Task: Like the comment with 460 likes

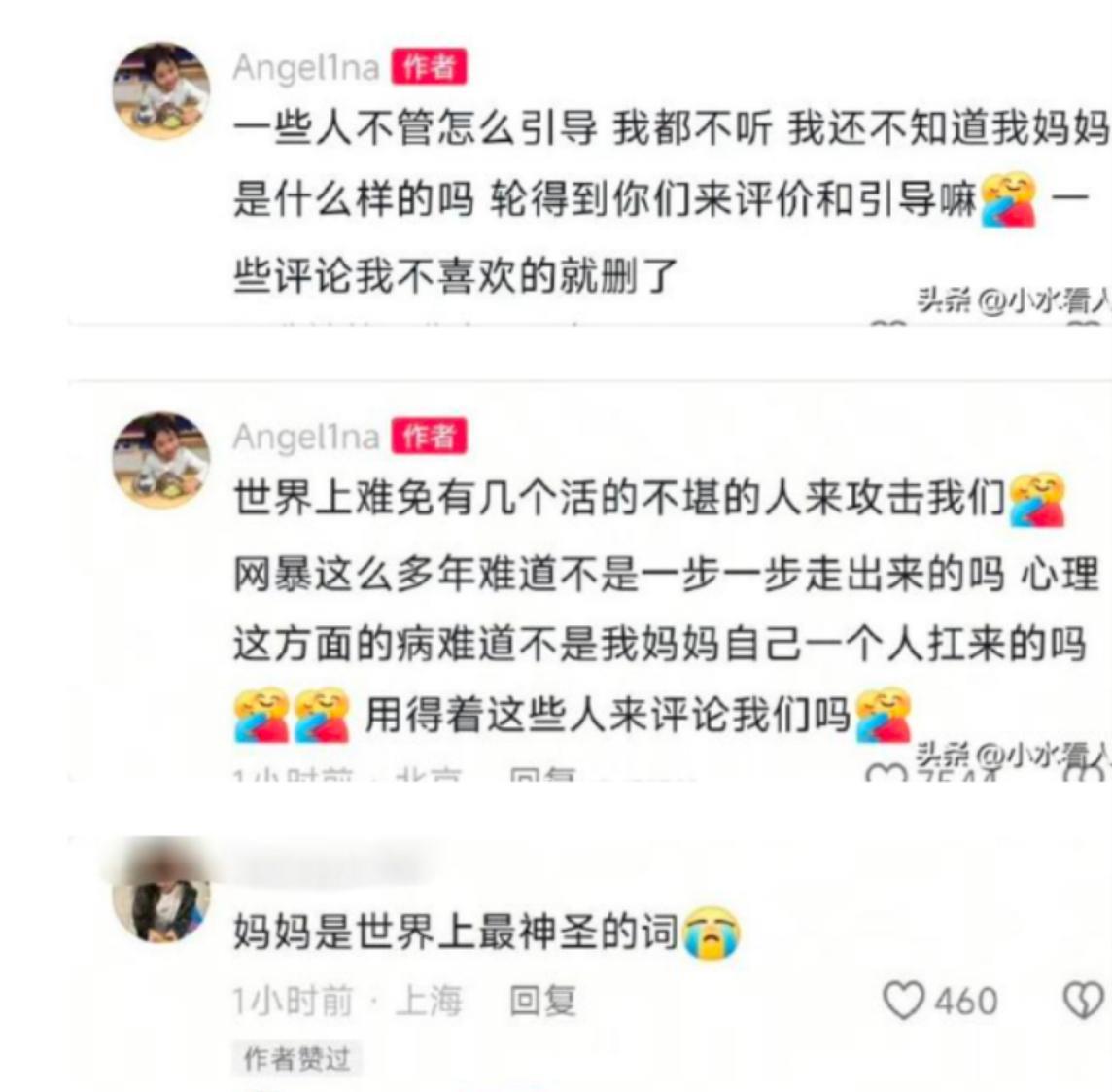Action: tap(903, 1001)
